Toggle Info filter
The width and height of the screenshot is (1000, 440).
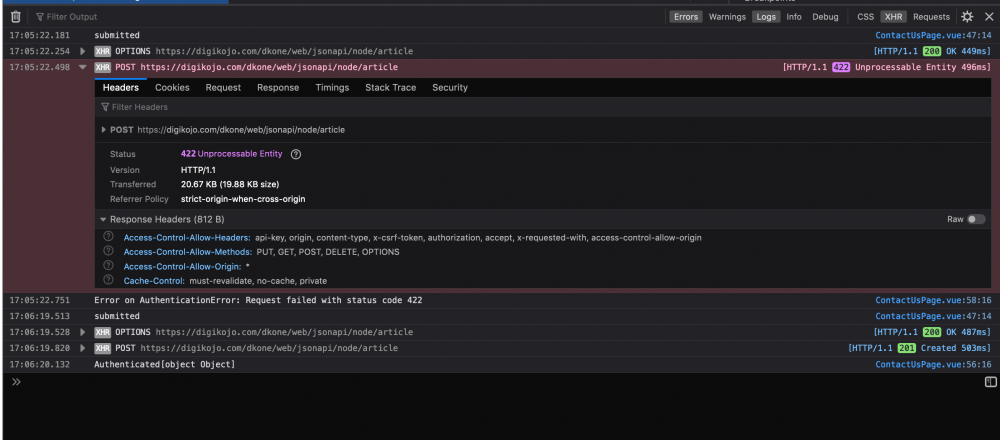[794, 17]
